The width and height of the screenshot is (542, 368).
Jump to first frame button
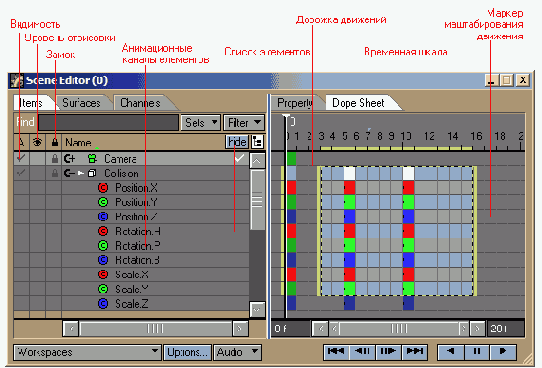[336, 352]
